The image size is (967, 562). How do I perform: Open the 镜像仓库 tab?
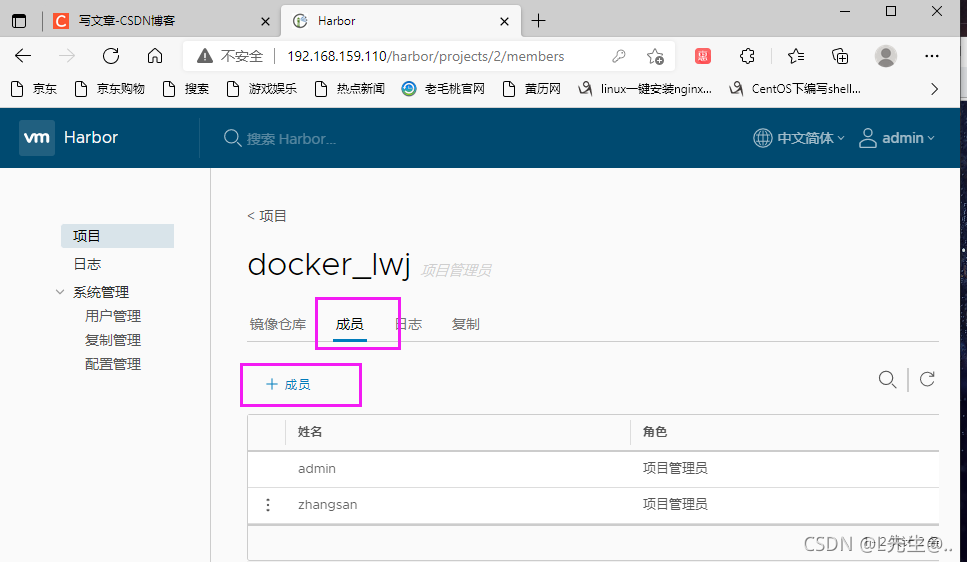[x=278, y=324]
